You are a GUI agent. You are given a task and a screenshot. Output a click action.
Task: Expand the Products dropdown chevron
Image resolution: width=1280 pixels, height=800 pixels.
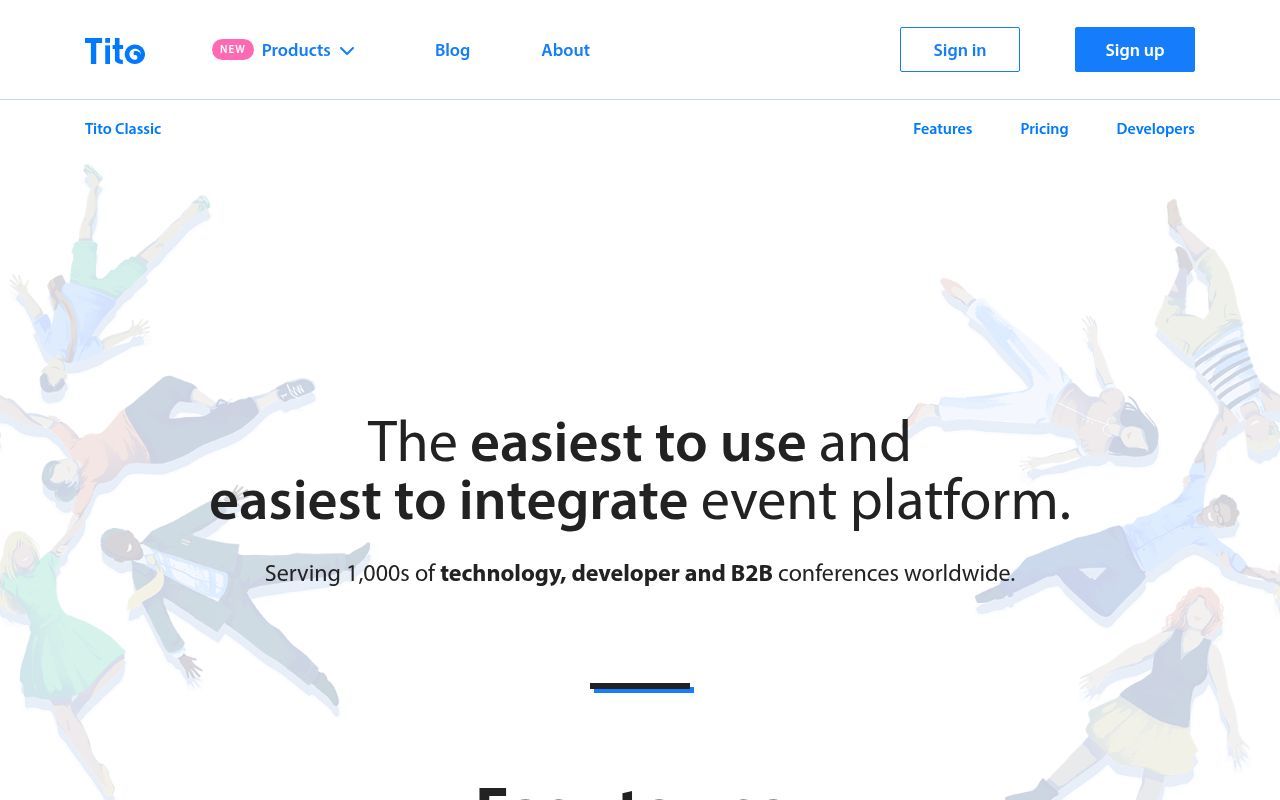tap(347, 51)
